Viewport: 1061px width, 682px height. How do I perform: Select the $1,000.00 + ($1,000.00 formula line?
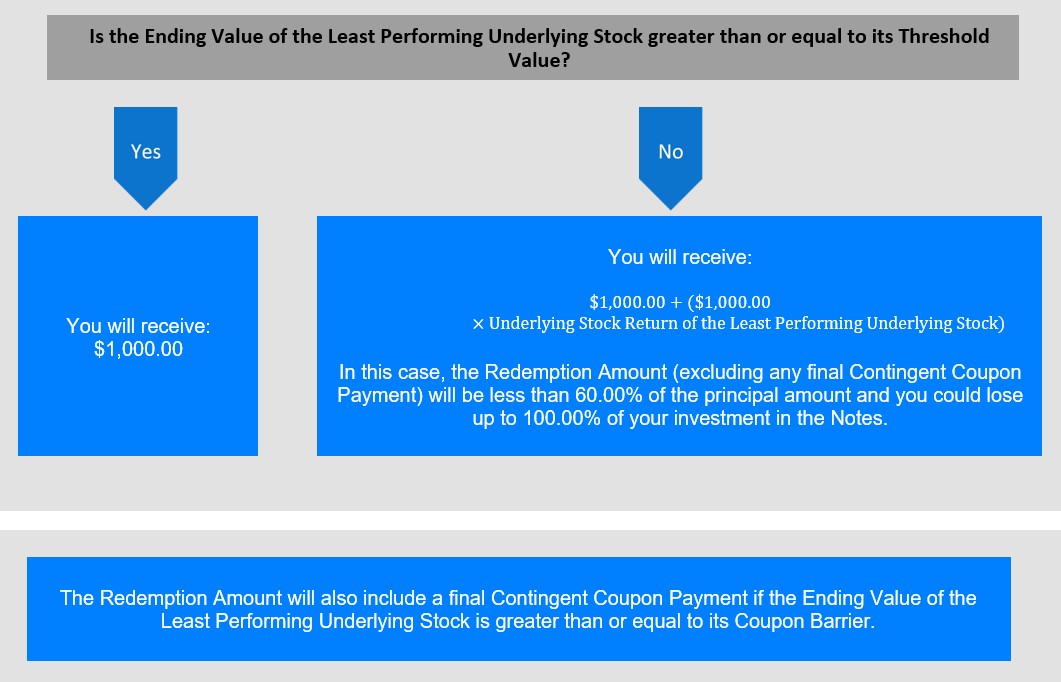click(679, 302)
